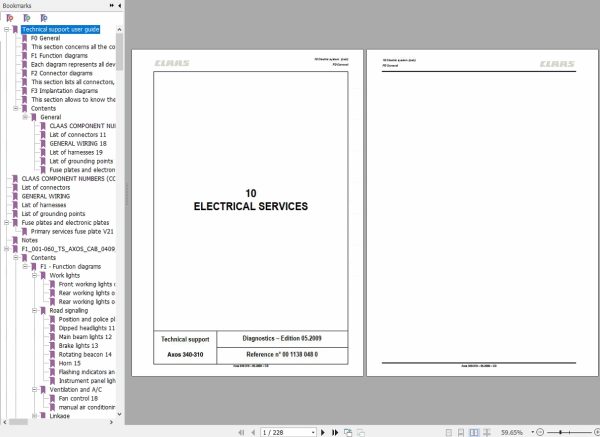The width and height of the screenshot is (600, 437).
Task: Click the zoom out minus button
Action: (x=540, y=432)
